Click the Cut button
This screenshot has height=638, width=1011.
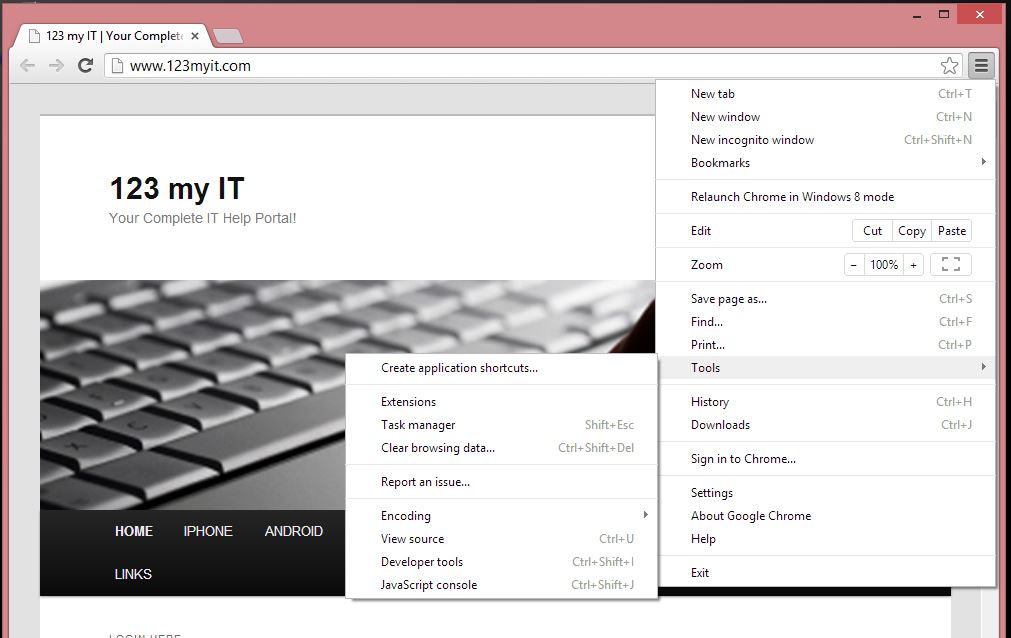[x=872, y=231]
